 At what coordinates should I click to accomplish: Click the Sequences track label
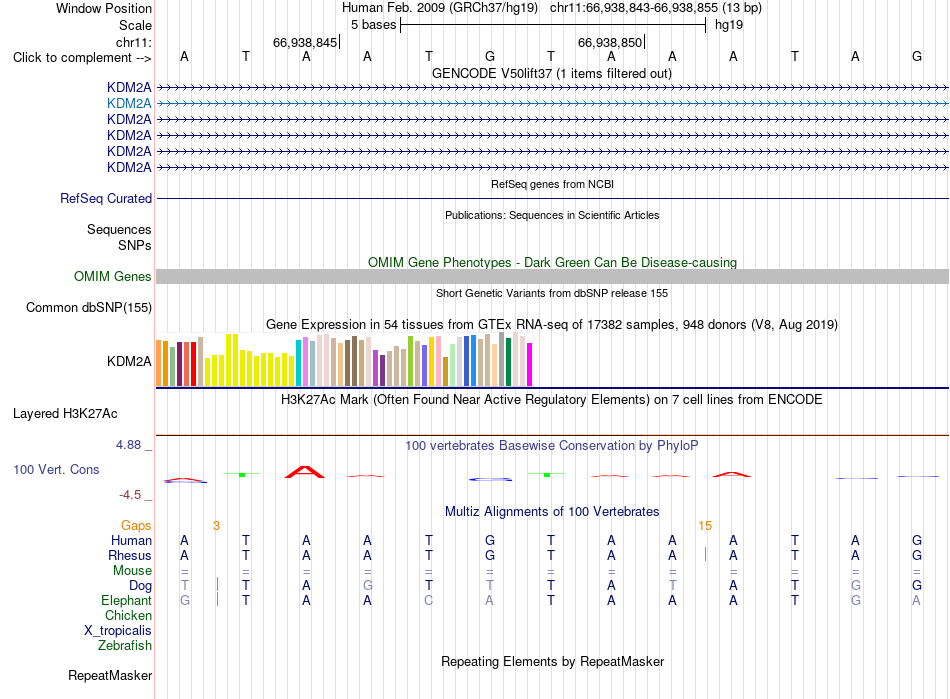pyautogui.click(x=119, y=230)
